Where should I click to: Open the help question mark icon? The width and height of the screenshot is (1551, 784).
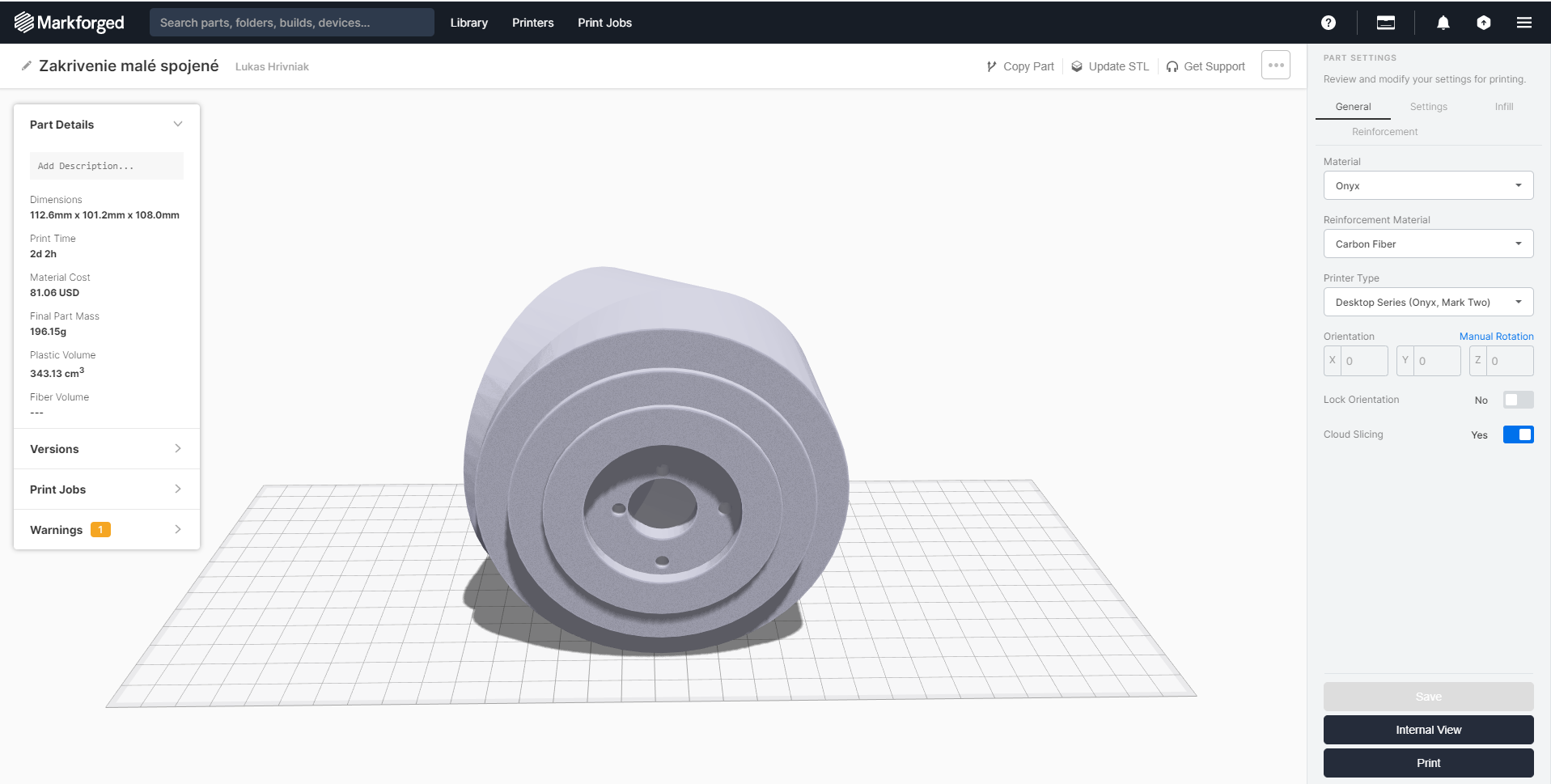point(1329,23)
